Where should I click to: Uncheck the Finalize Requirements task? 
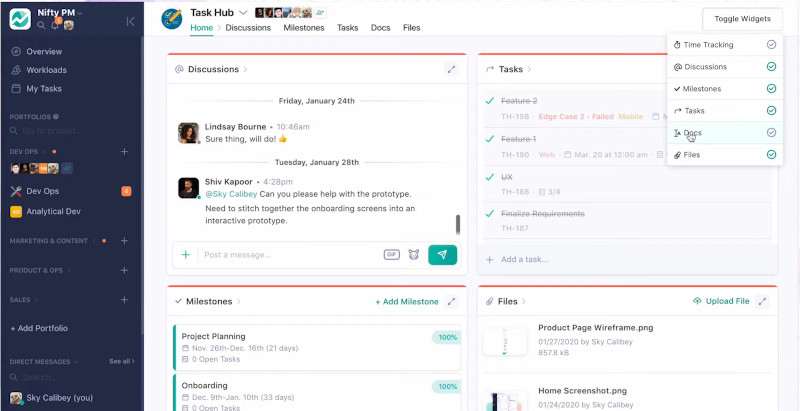pyautogui.click(x=490, y=213)
